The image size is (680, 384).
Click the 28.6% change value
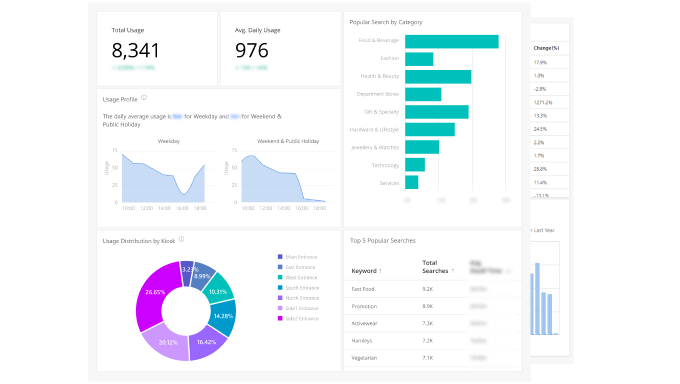point(540,169)
